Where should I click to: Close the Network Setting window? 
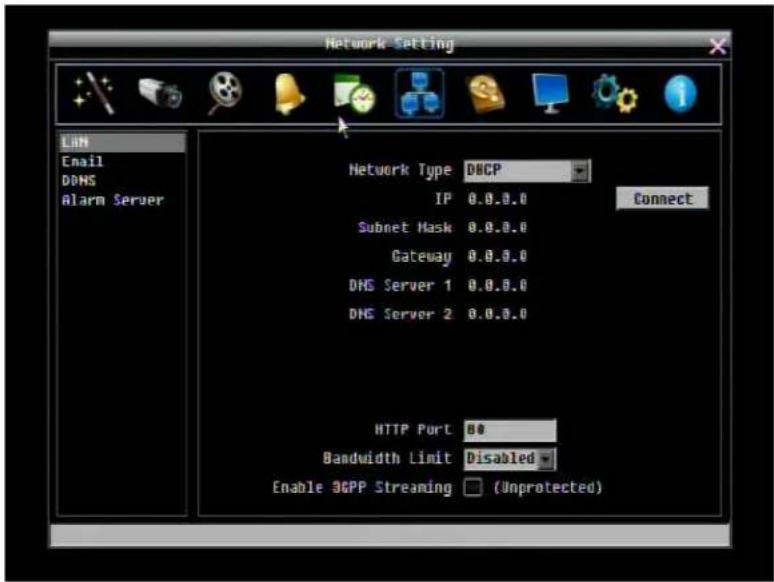[x=717, y=46]
